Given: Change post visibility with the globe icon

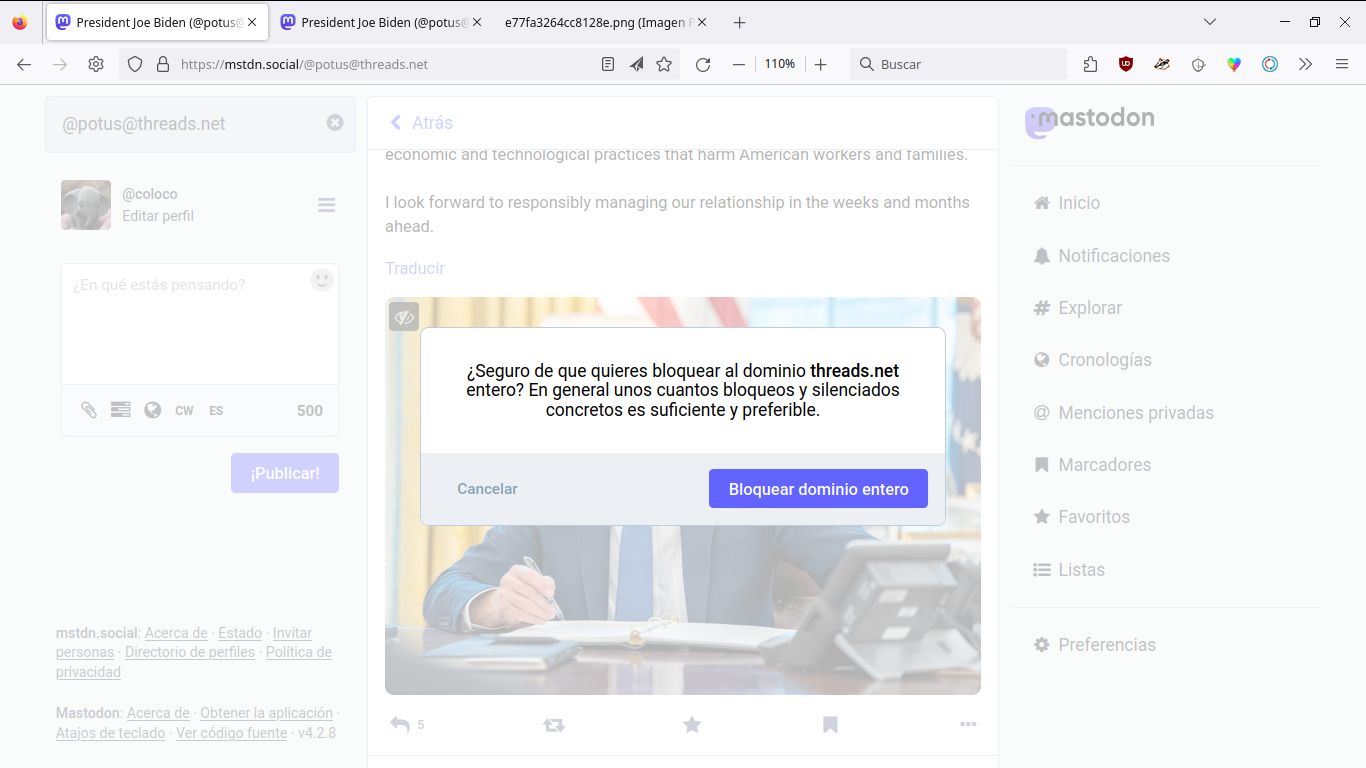Looking at the screenshot, I should click(153, 410).
